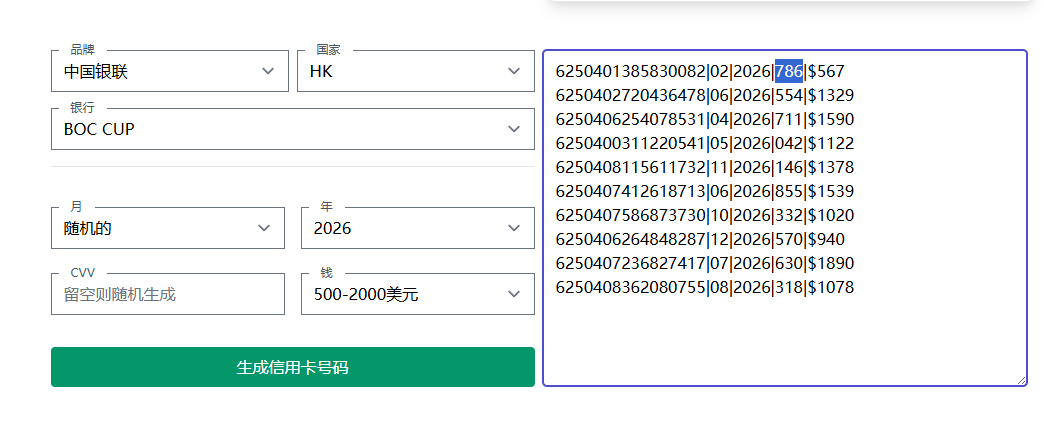Click the textarea resize handle corner
Viewport: 1044px width, 430px height.
pyautogui.click(x=1021, y=380)
